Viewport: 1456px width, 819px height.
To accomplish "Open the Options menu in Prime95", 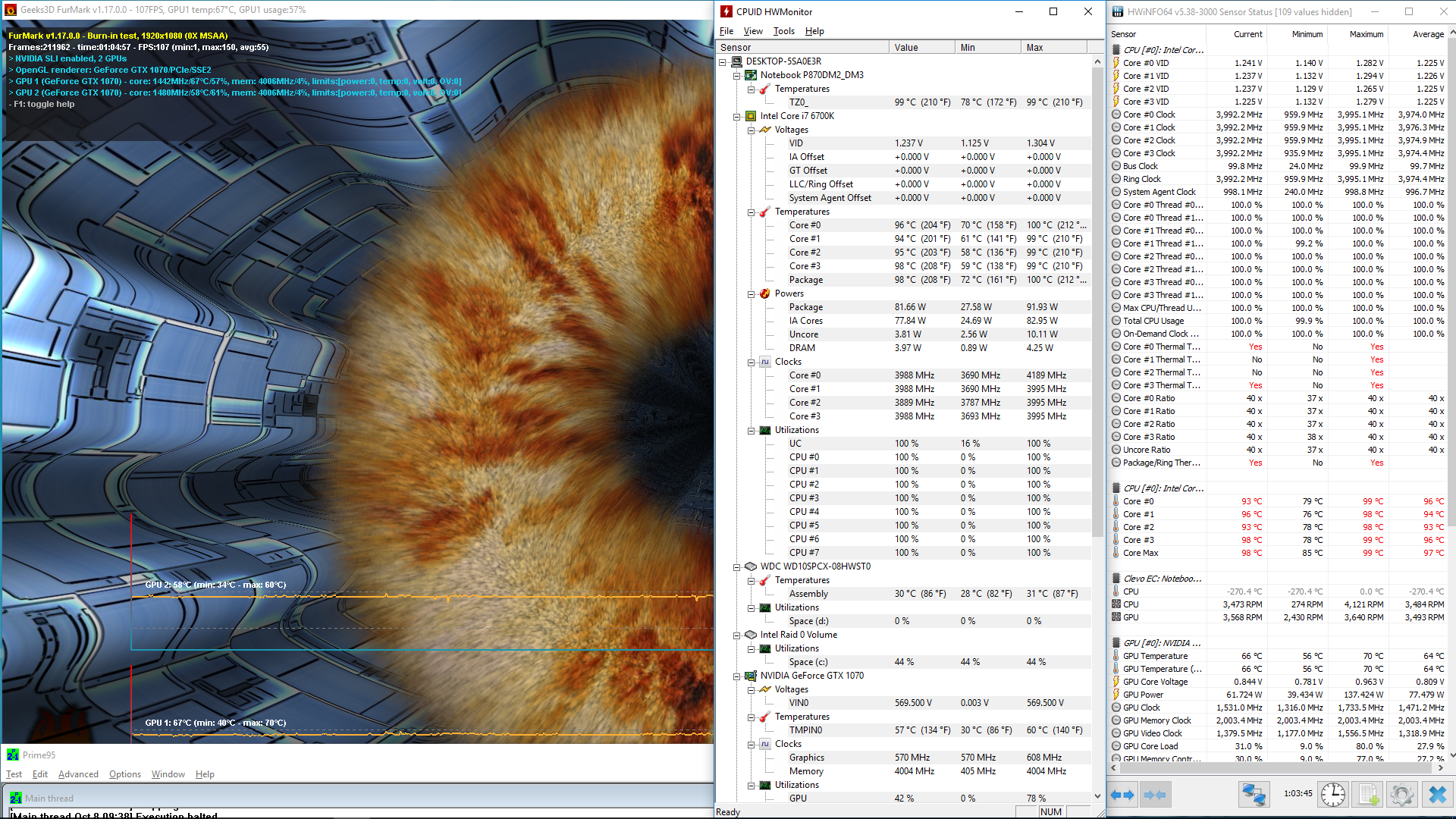I will click(x=124, y=774).
